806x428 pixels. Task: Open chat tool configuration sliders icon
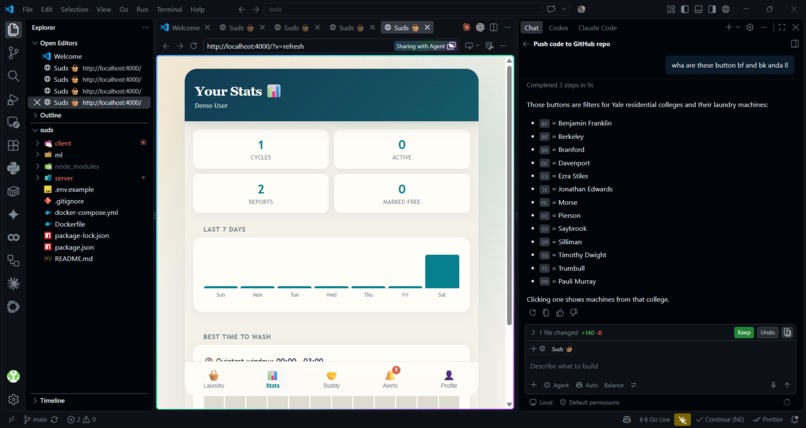pos(633,385)
